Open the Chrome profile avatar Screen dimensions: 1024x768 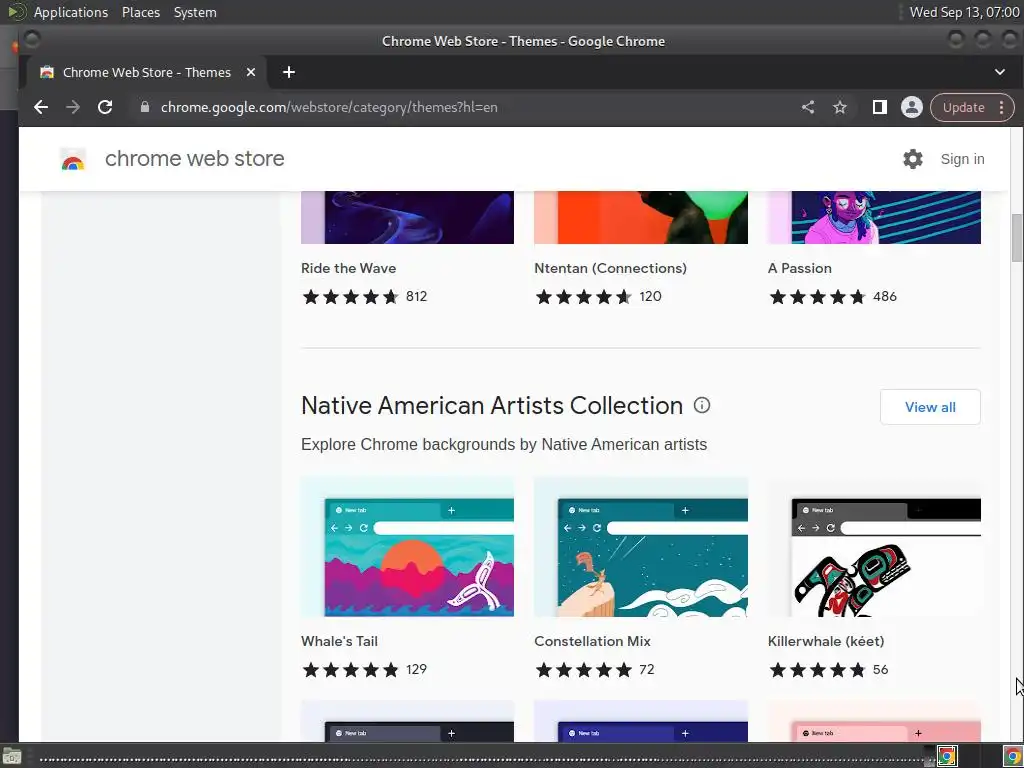click(x=912, y=107)
